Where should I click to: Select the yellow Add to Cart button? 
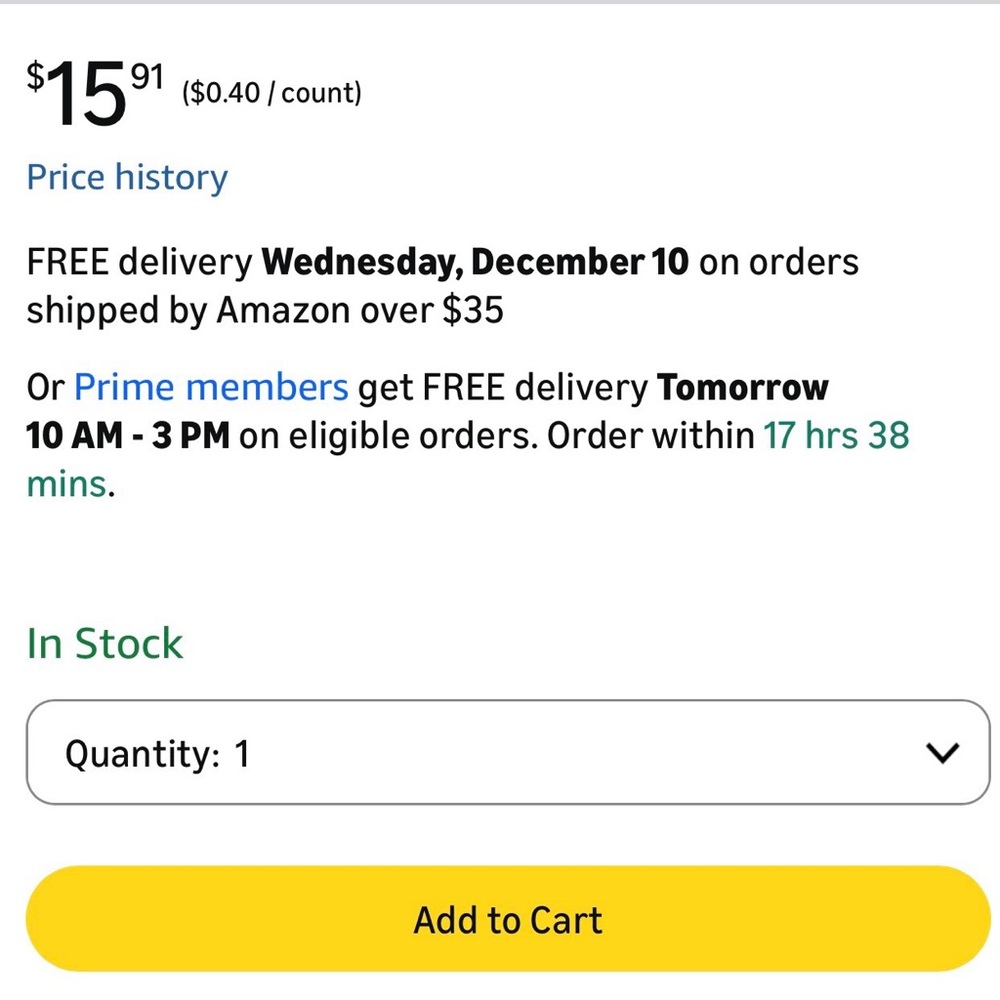(x=507, y=919)
